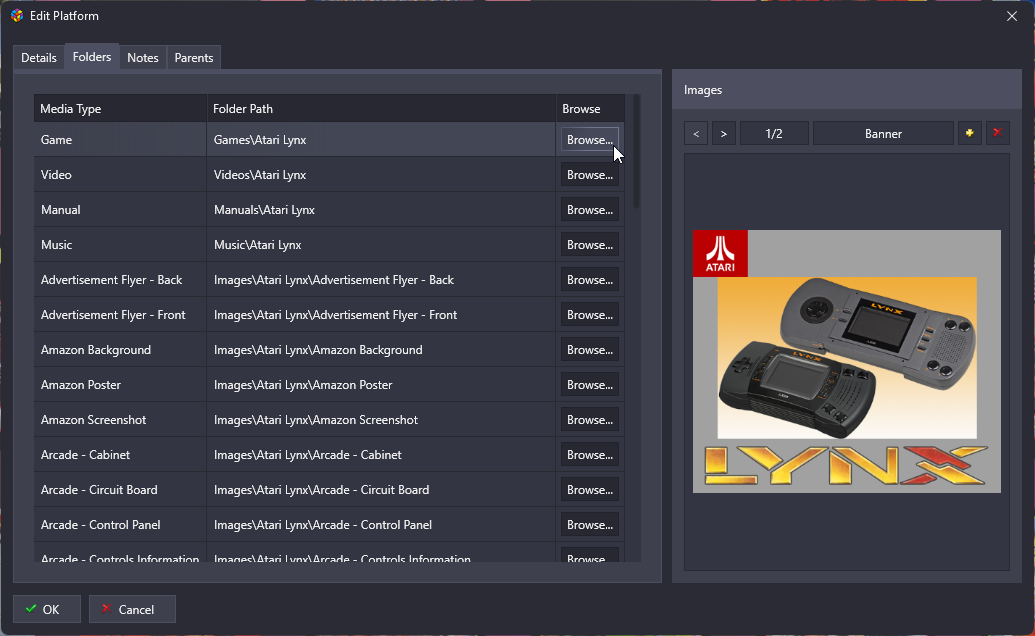Click the yellow add image star icon
The image size is (1035, 636).
click(969, 133)
